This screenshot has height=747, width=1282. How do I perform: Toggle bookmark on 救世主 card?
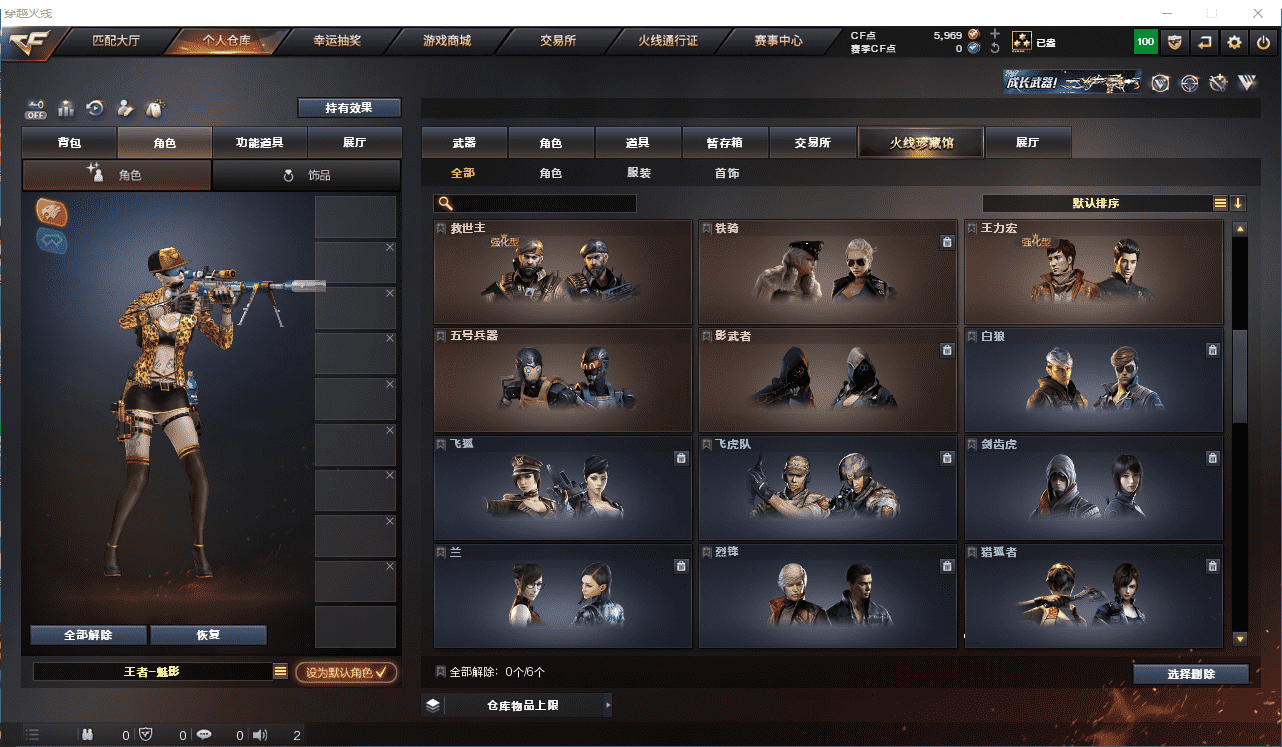pos(441,229)
